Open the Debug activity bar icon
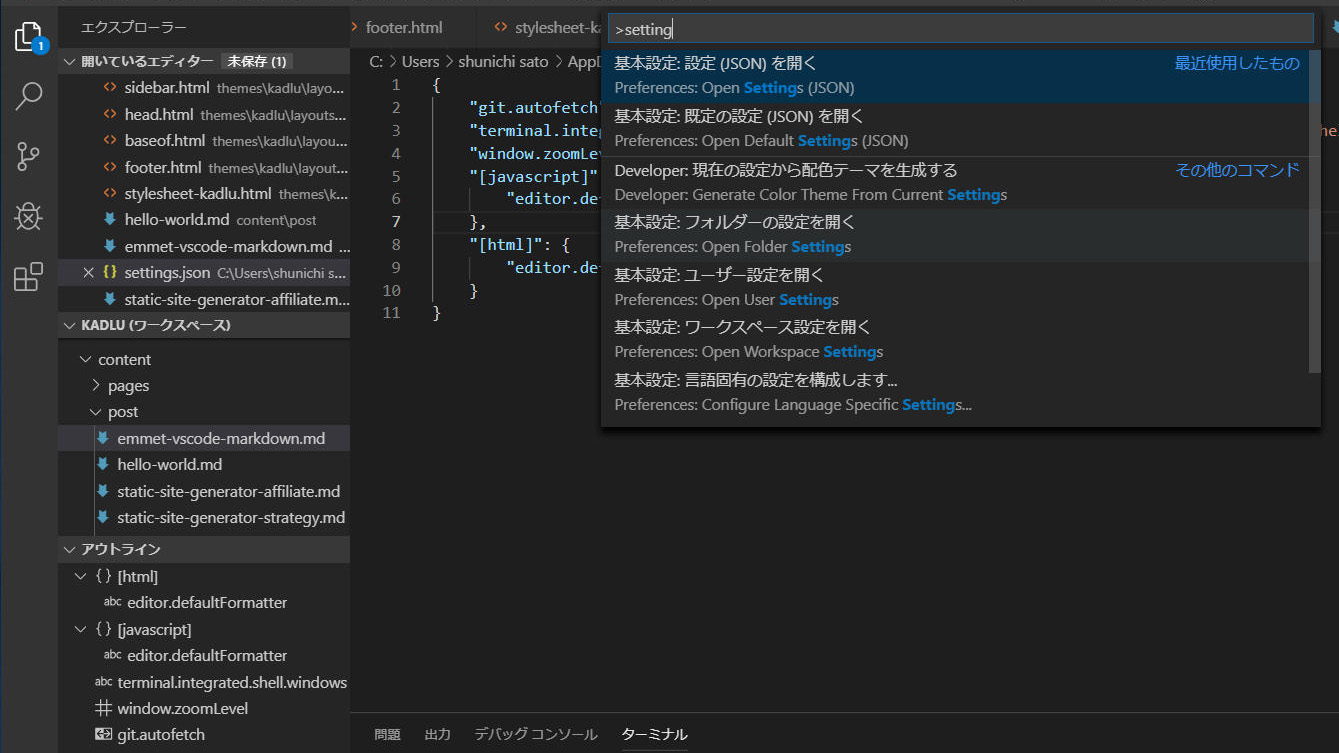The image size is (1339, 753). 29,216
